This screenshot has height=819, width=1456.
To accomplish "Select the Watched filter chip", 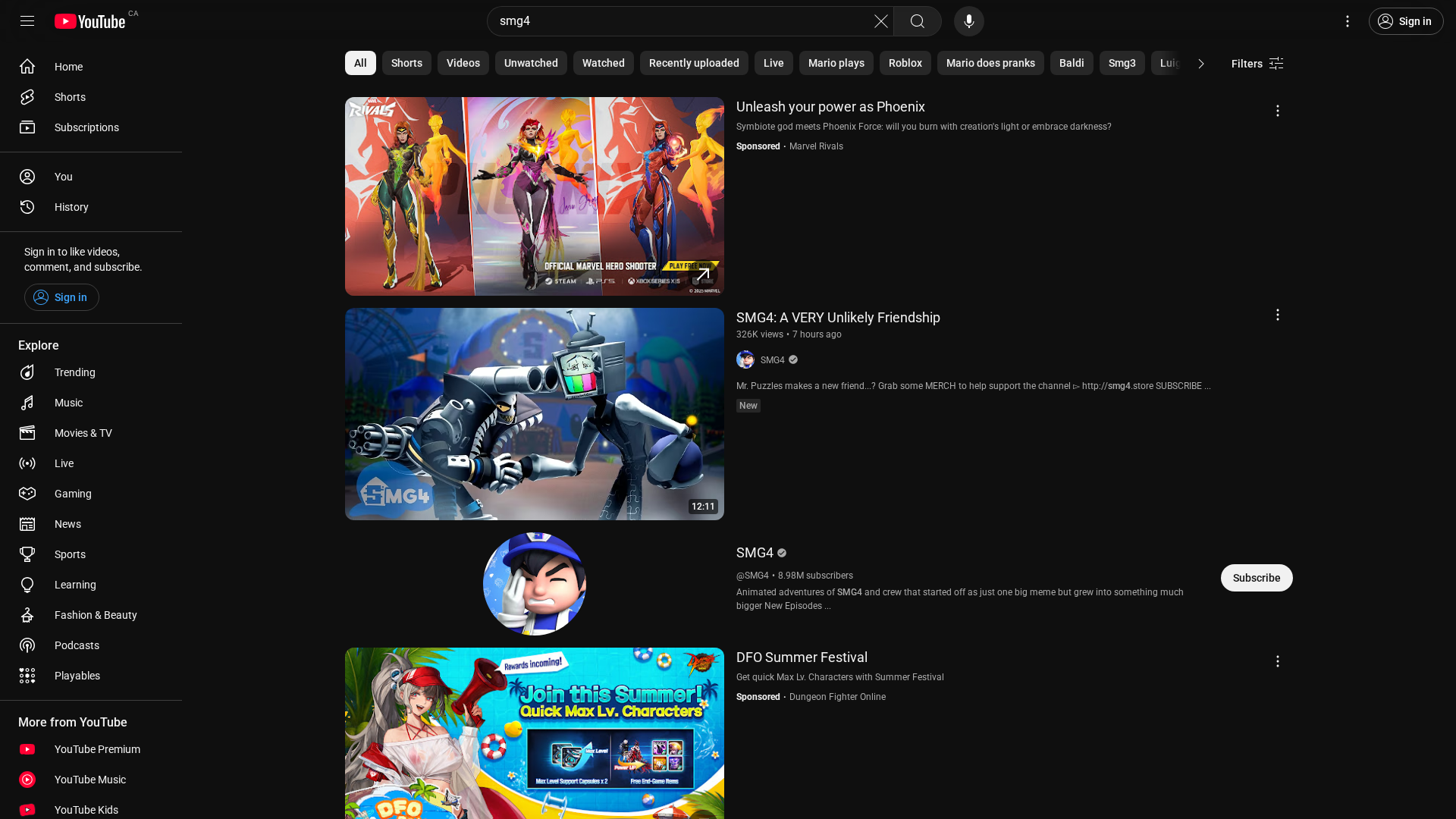I will 604,63.
